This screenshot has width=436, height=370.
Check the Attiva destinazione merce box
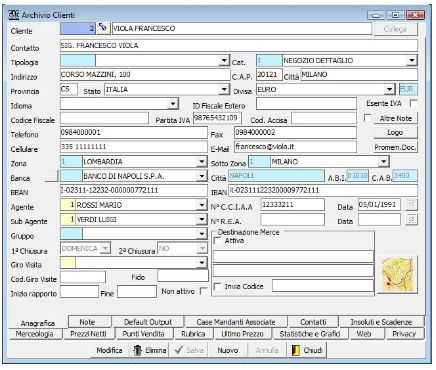[218, 240]
